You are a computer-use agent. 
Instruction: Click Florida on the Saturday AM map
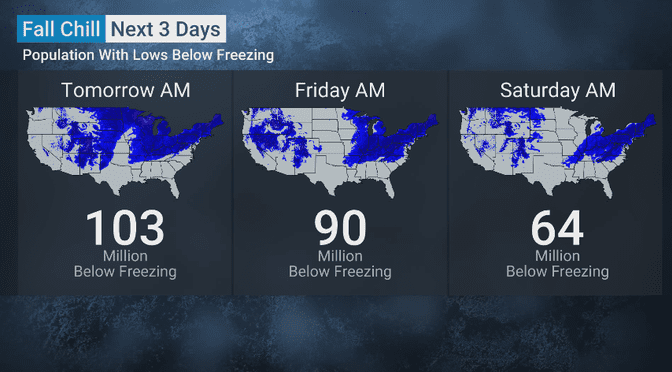tap(606, 187)
